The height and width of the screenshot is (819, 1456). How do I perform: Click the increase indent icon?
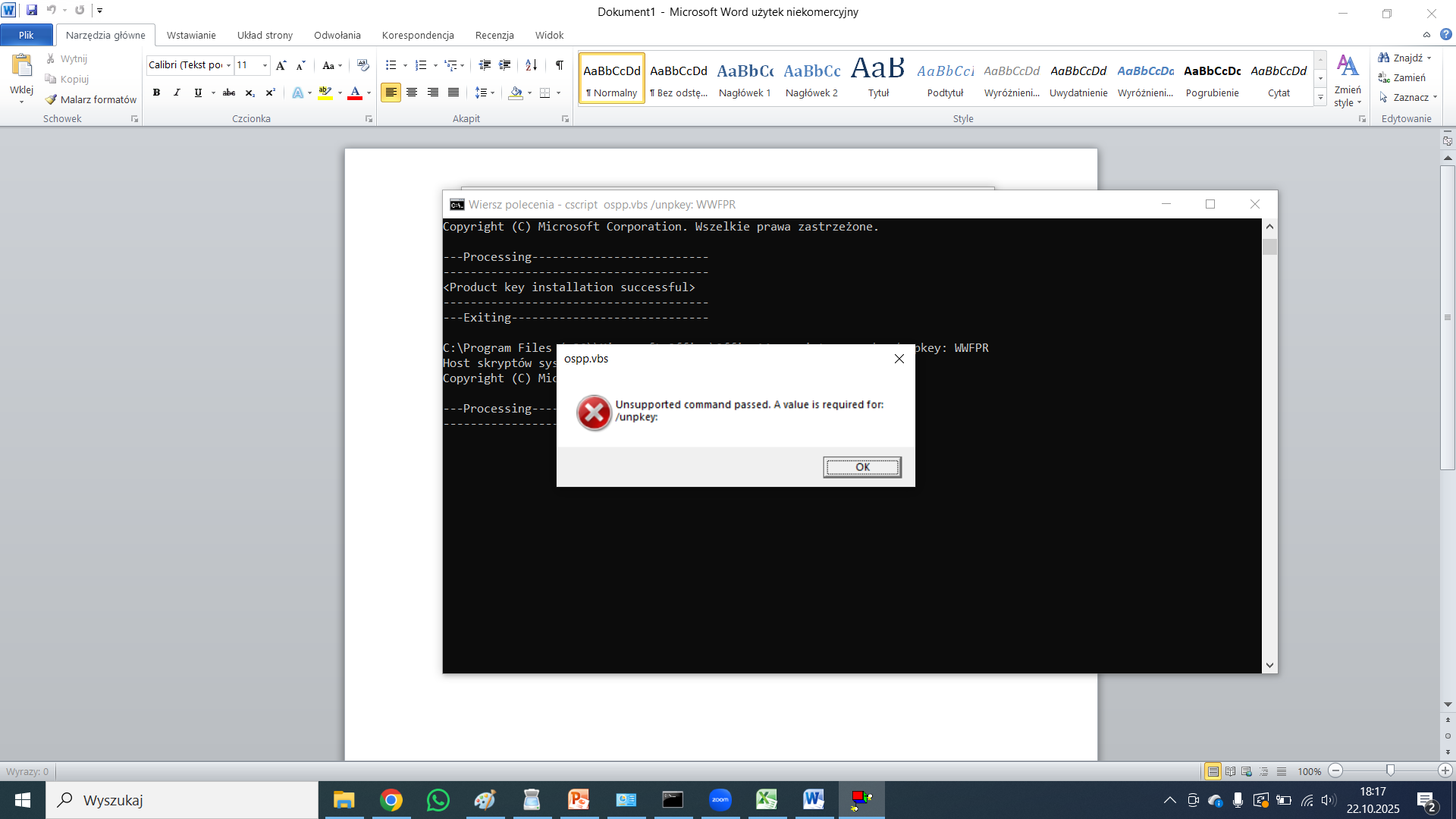505,65
